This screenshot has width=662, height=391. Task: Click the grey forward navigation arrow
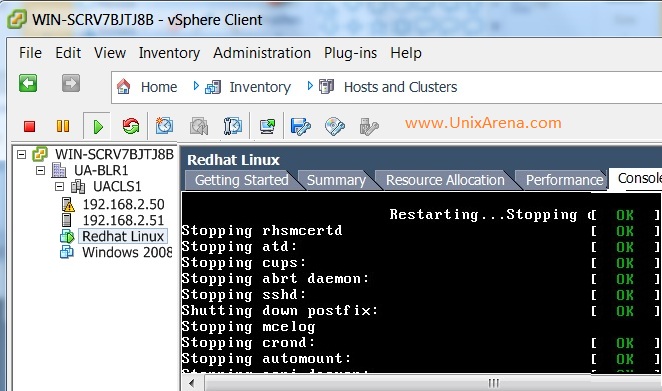tap(71, 83)
